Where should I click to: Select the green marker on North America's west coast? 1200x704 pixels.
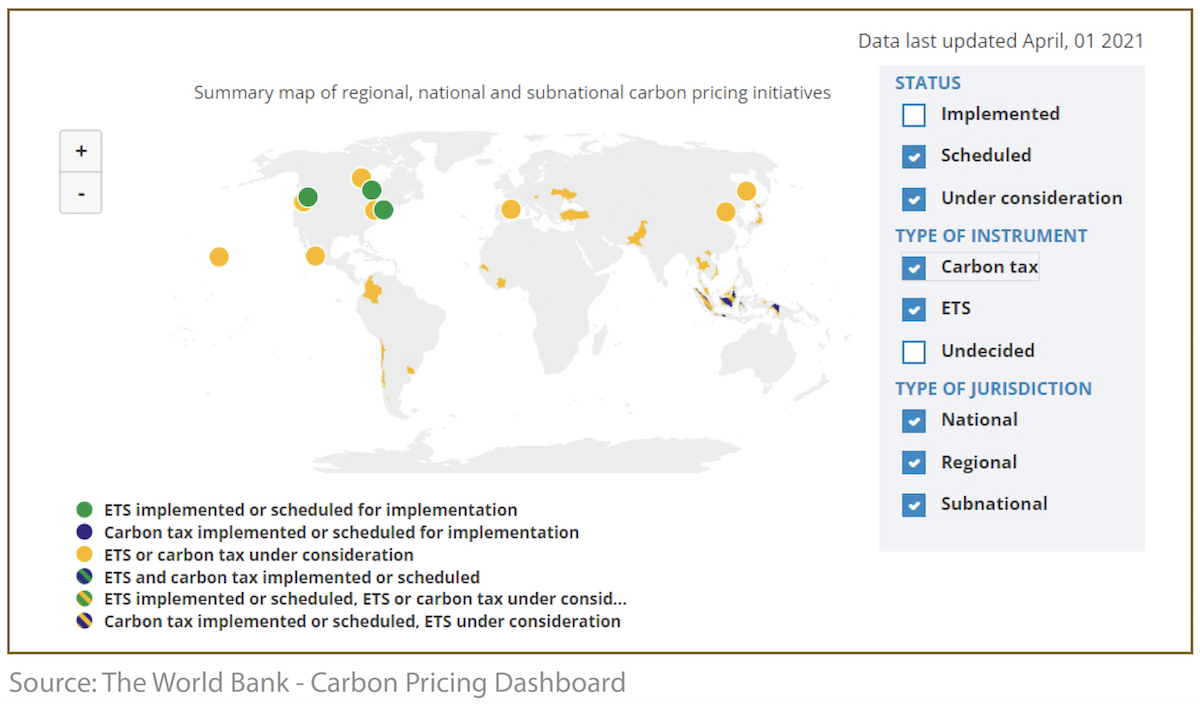(x=308, y=196)
